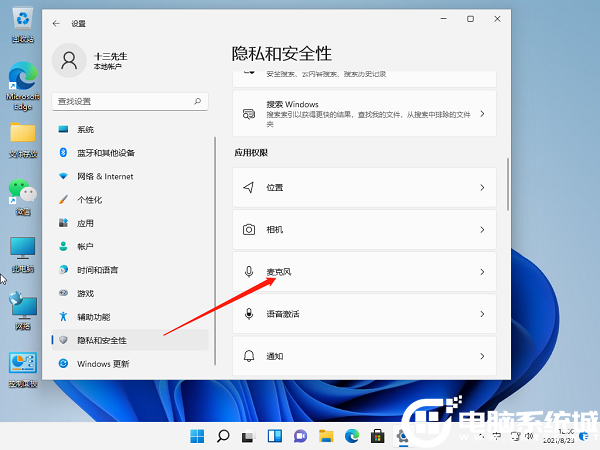600x450 pixels.
Task: Click the accessibility figure icon
Action: 64,316
